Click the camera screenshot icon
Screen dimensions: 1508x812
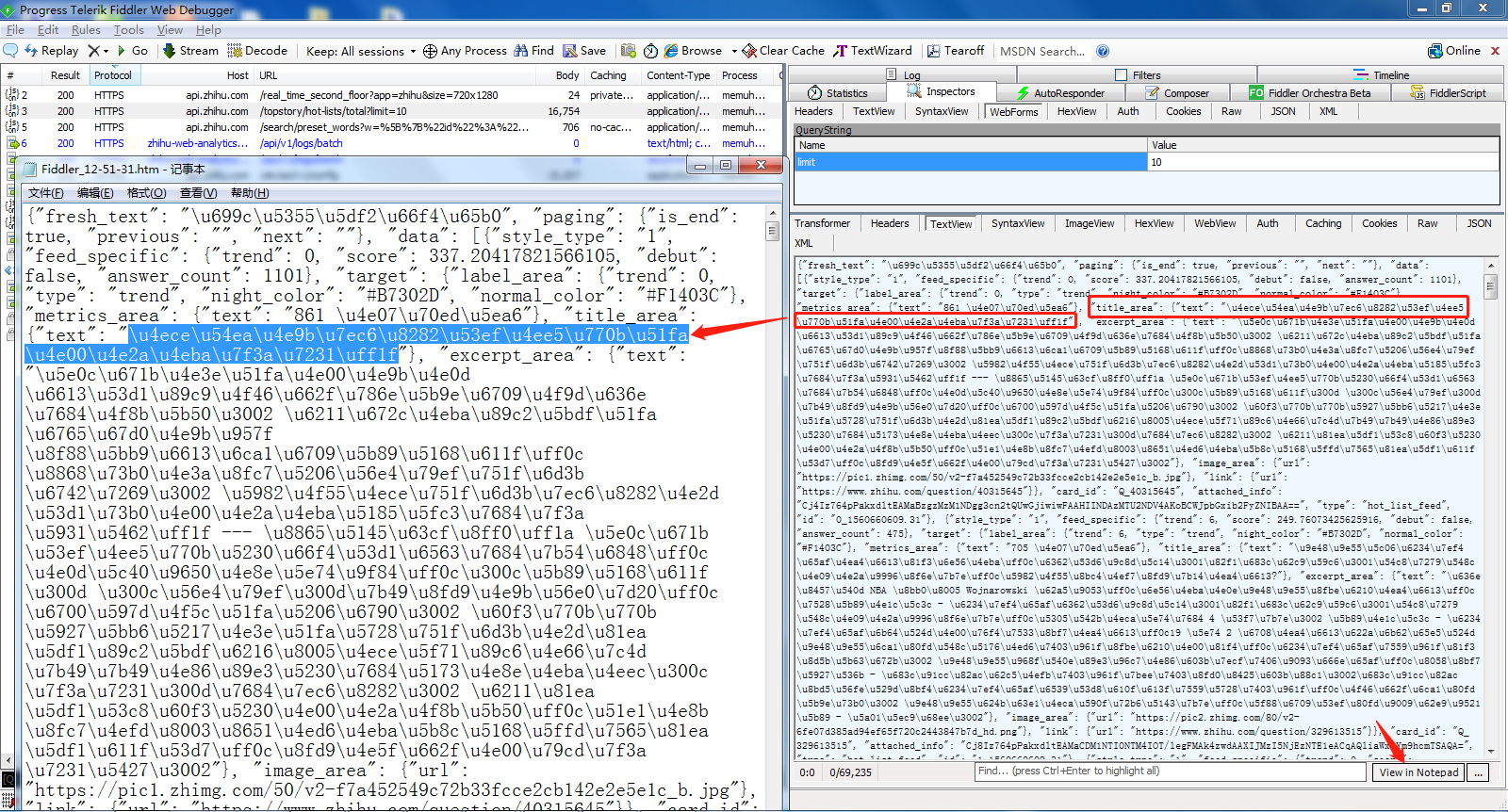point(628,51)
